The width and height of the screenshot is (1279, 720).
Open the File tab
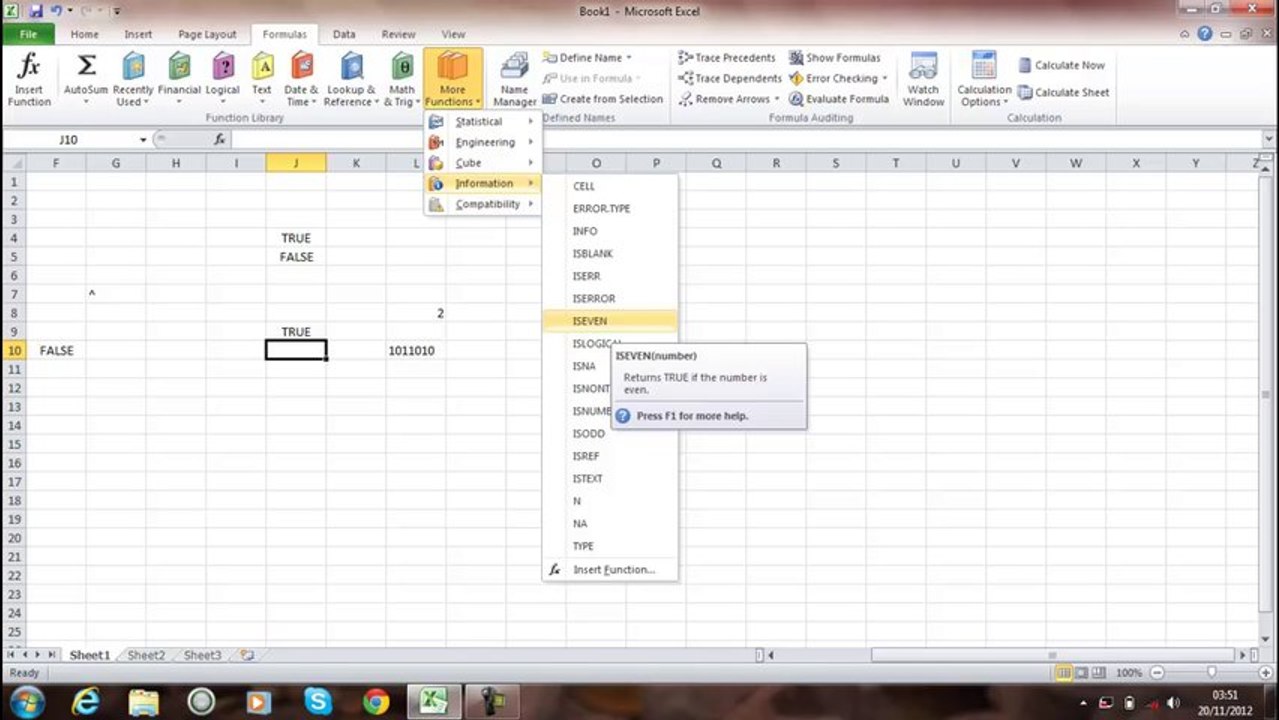pos(28,34)
